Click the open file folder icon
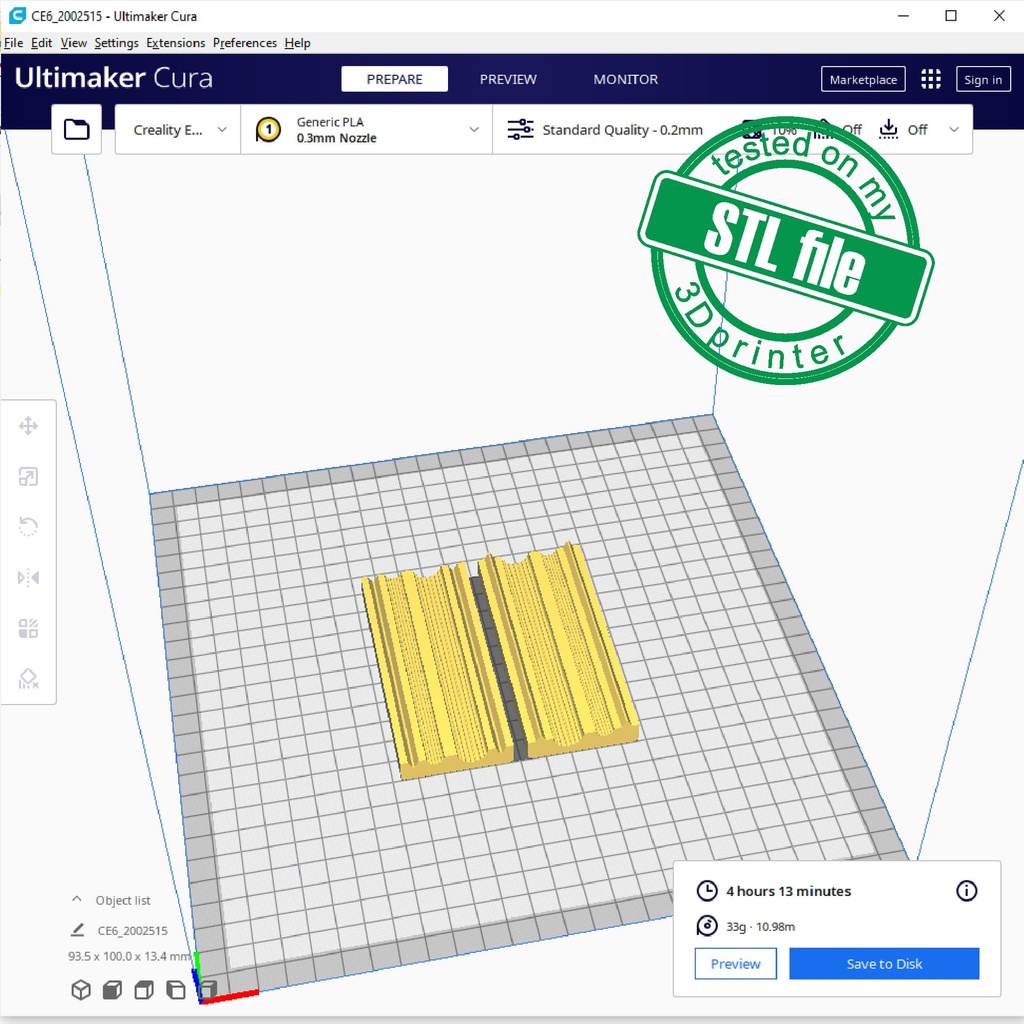Viewport: 1024px width, 1024px height. 76,129
